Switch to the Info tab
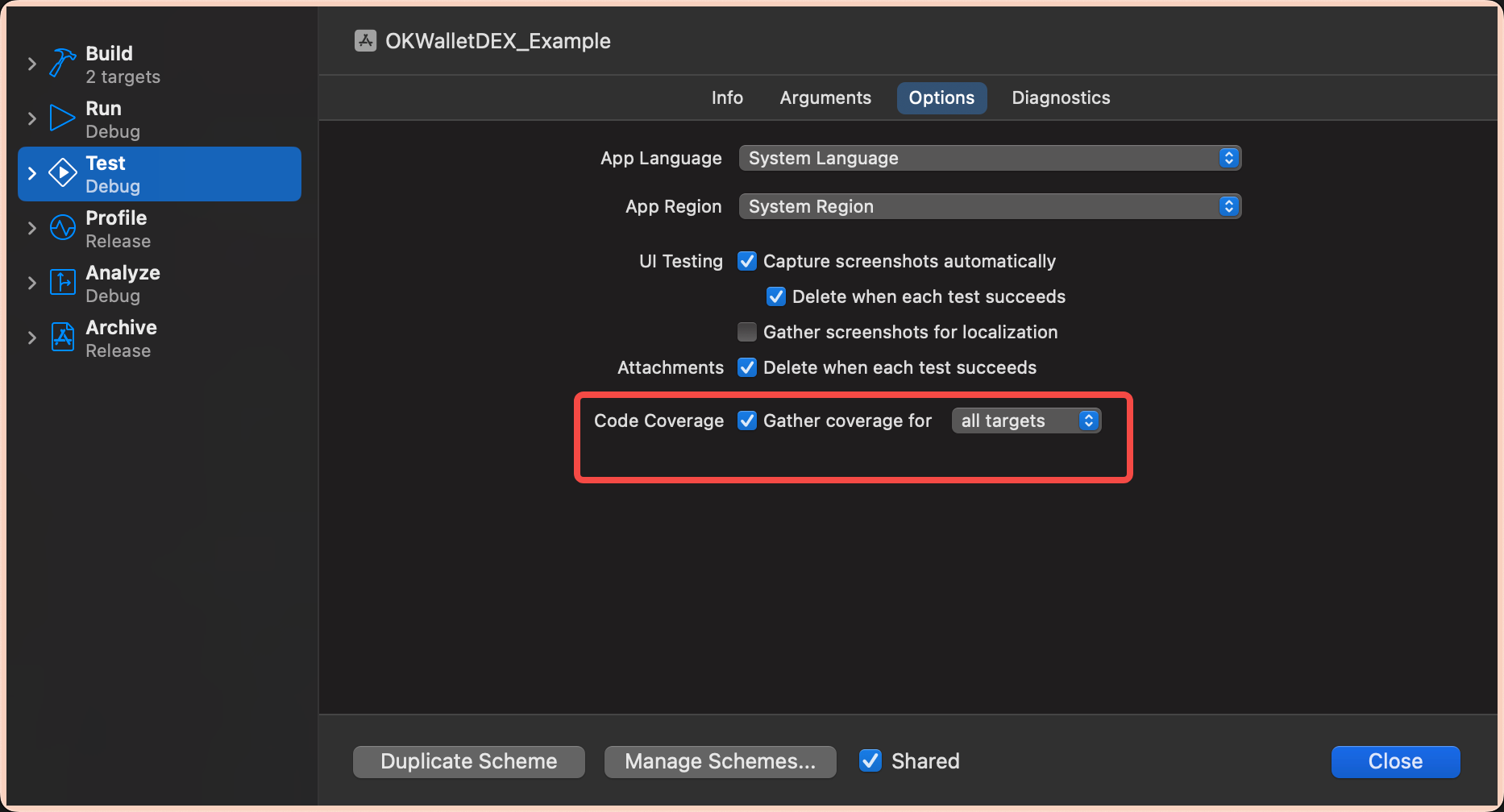This screenshot has width=1504, height=812. click(727, 97)
